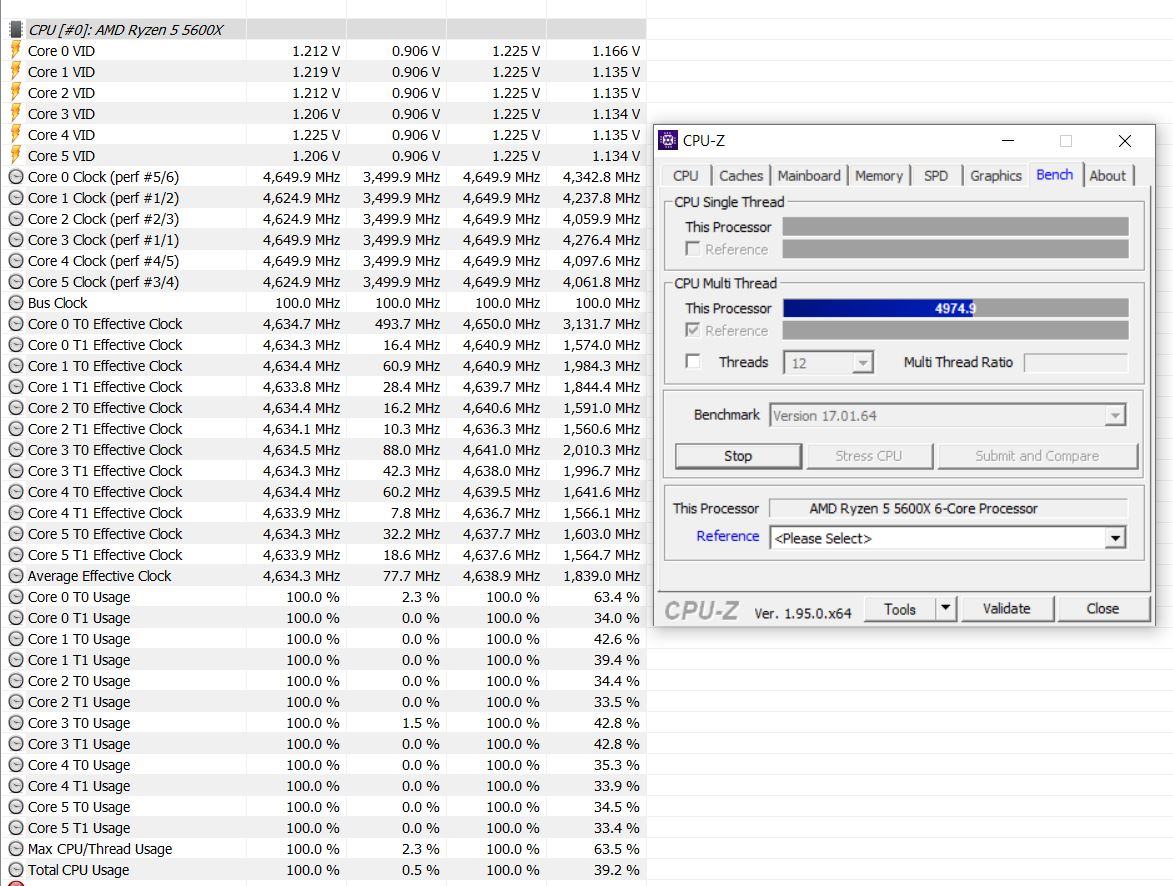Screen dimensions: 1173x886
Task: Click the clock icon beside Core 0 Clock (perf #5/6)
Action: pyautogui.click(x=16, y=177)
